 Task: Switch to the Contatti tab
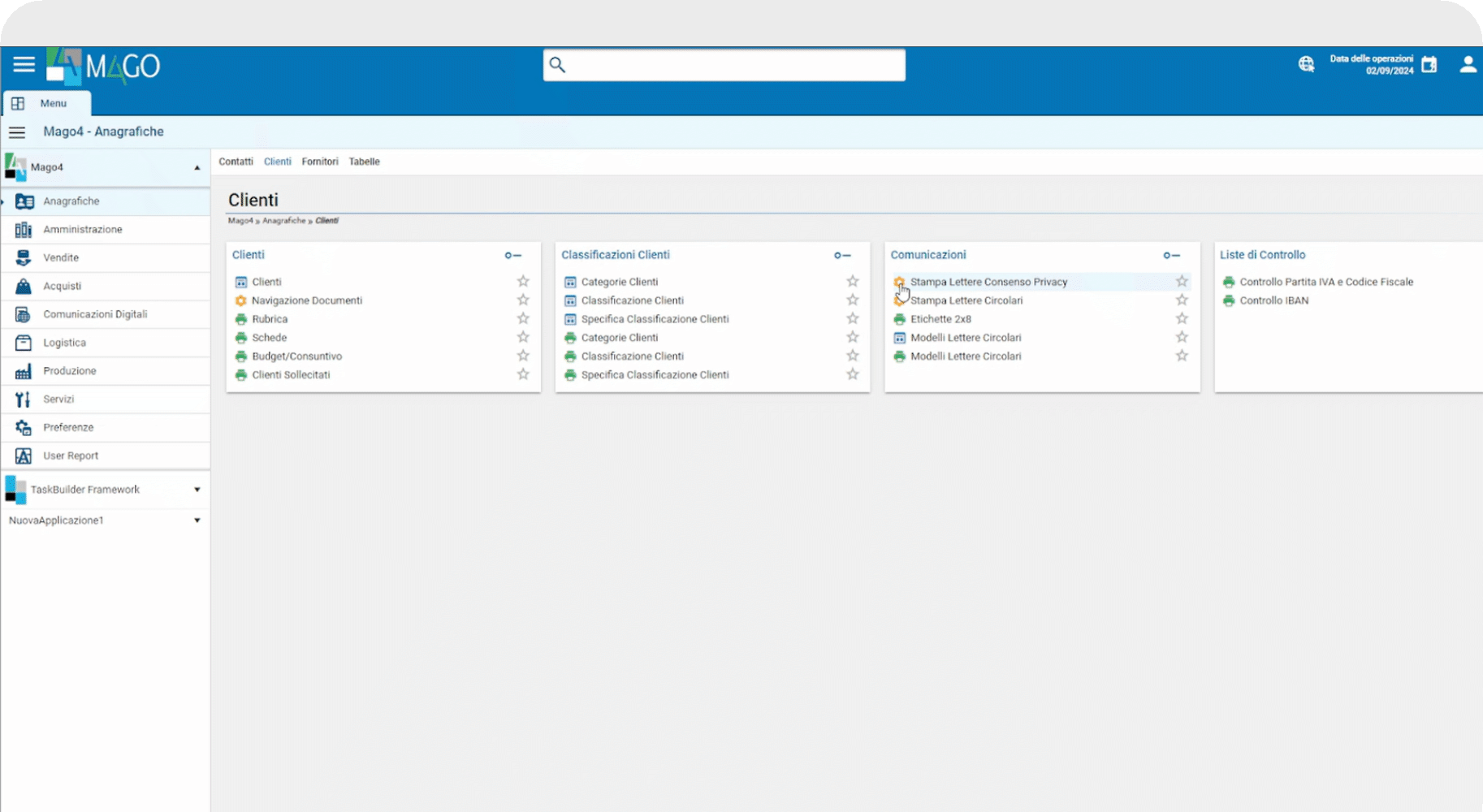point(236,162)
